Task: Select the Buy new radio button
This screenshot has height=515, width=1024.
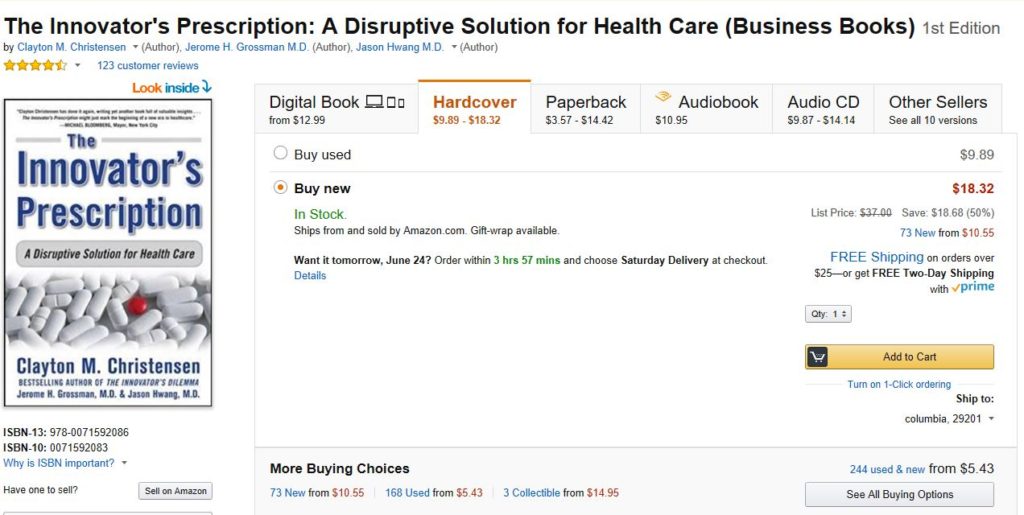Action: tap(280, 187)
